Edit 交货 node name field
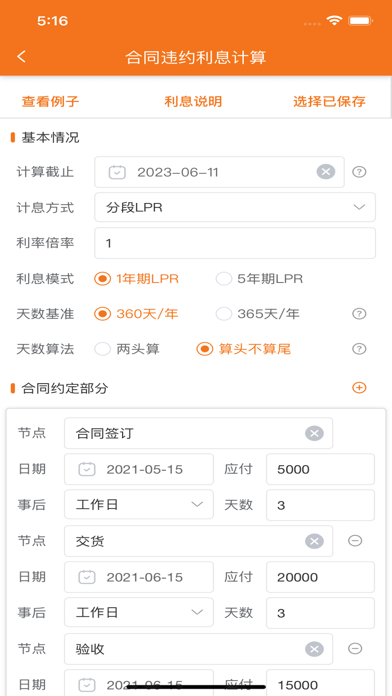 point(198,541)
